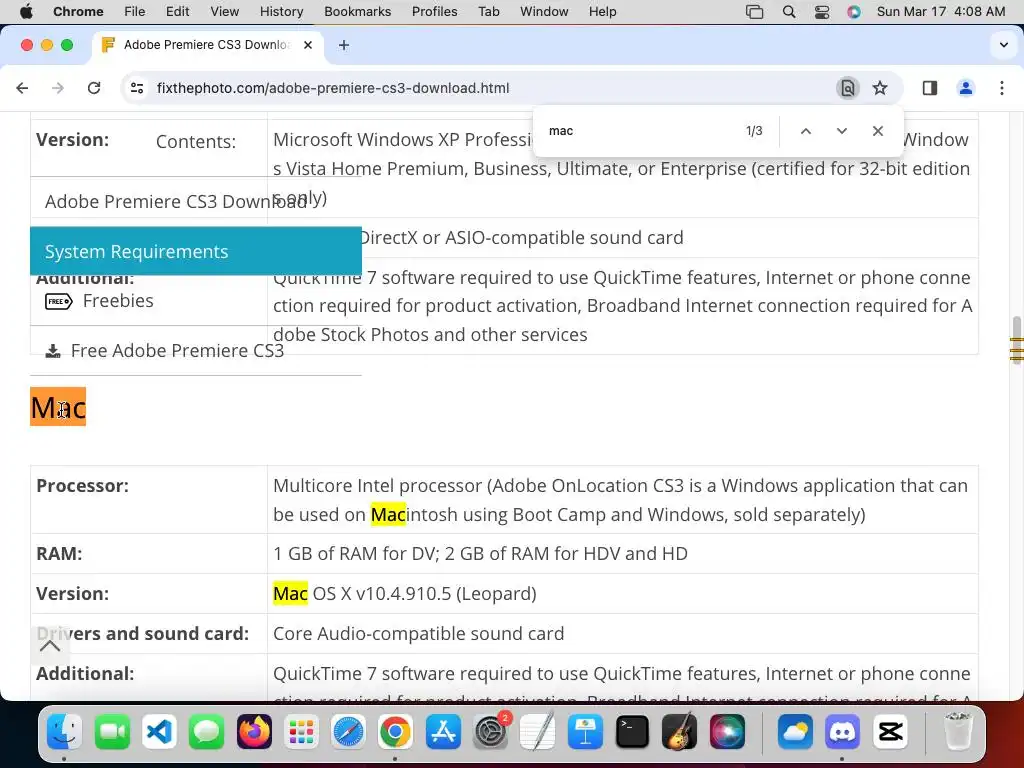Image resolution: width=1024 pixels, height=768 pixels.
Task: Open Messages from the Dock
Action: point(207,731)
